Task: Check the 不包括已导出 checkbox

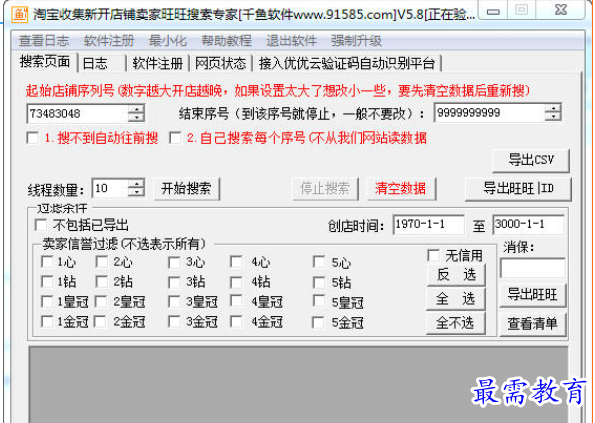Action: pyautogui.click(x=41, y=225)
